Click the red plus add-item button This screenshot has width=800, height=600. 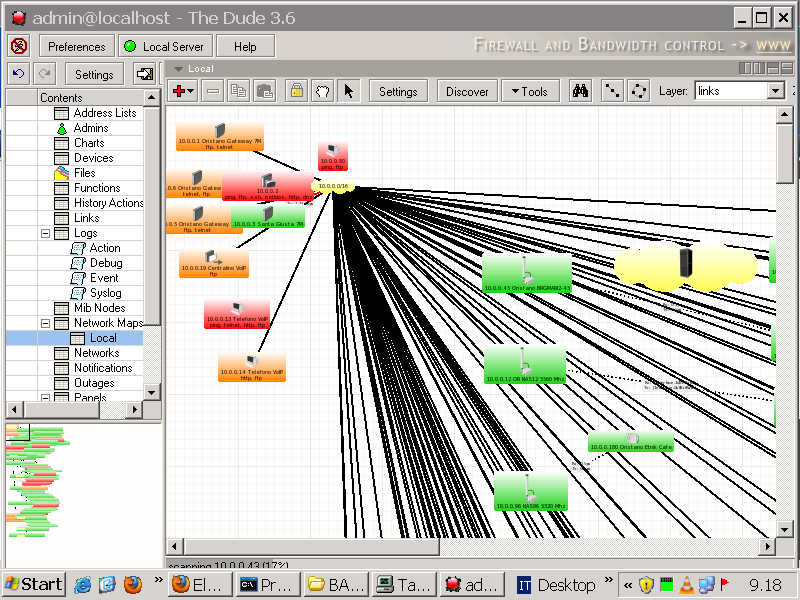[x=183, y=91]
